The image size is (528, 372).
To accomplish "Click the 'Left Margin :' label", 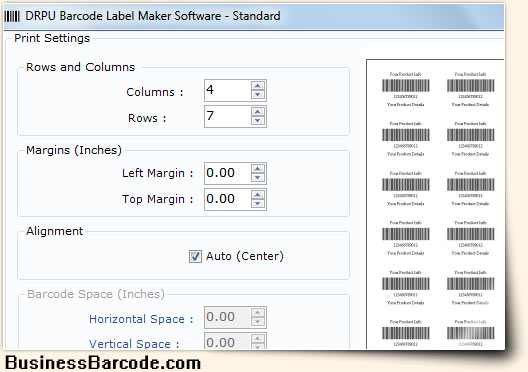I will [x=158, y=173].
